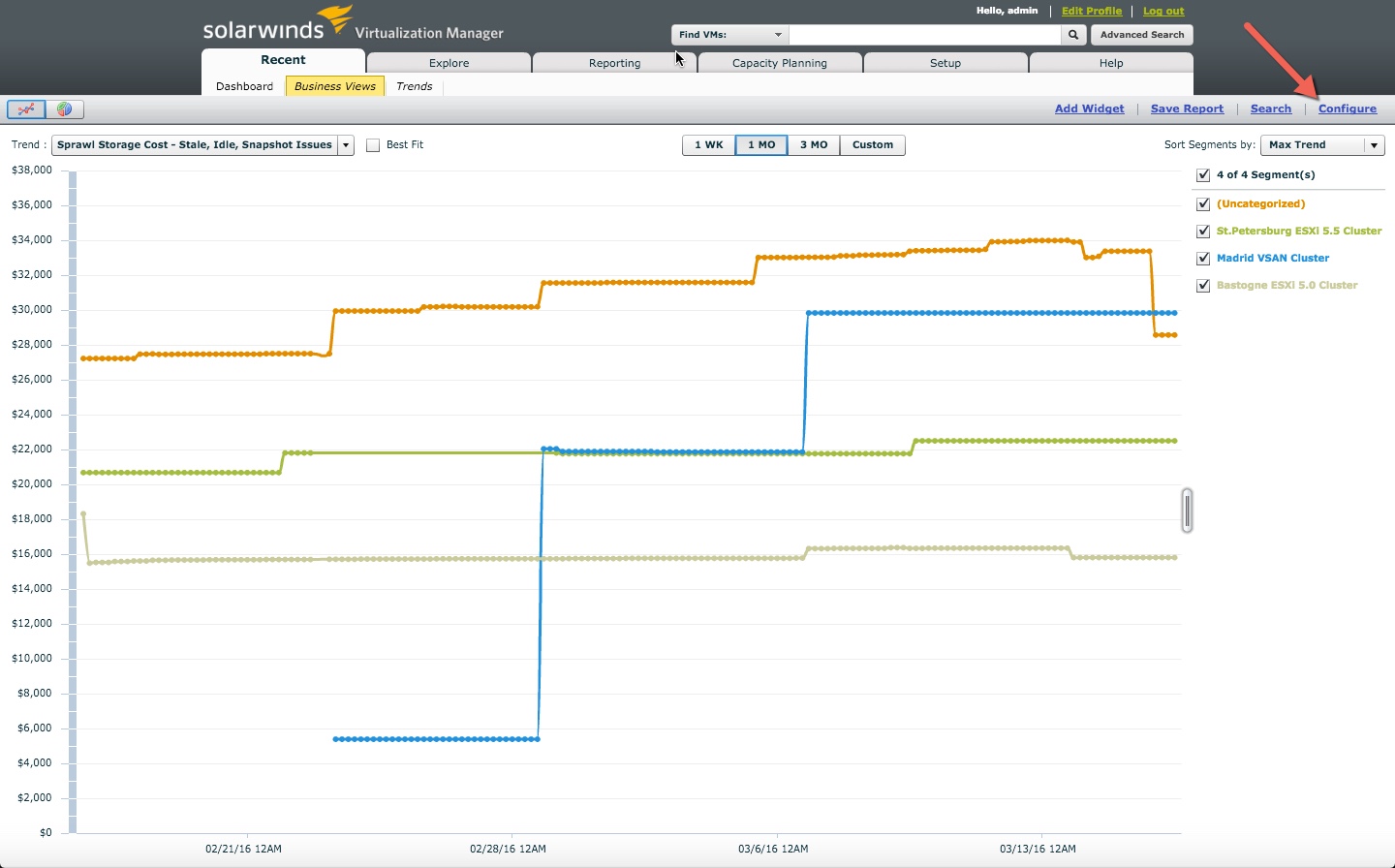
Task: Switch to the Dashboard sub-tab
Action: (x=244, y=86)
